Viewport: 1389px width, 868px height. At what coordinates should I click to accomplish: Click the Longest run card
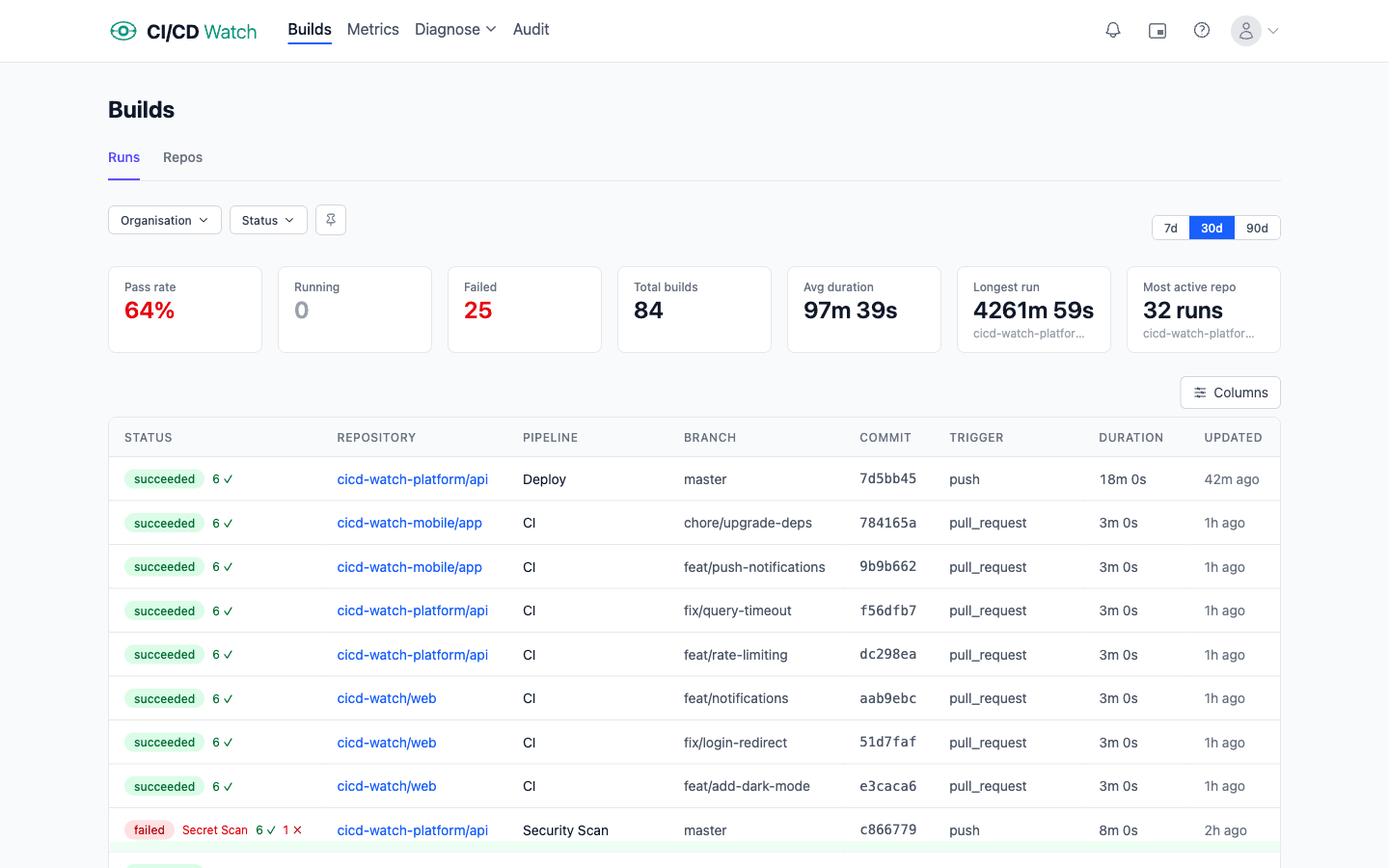click(1034, 310)
